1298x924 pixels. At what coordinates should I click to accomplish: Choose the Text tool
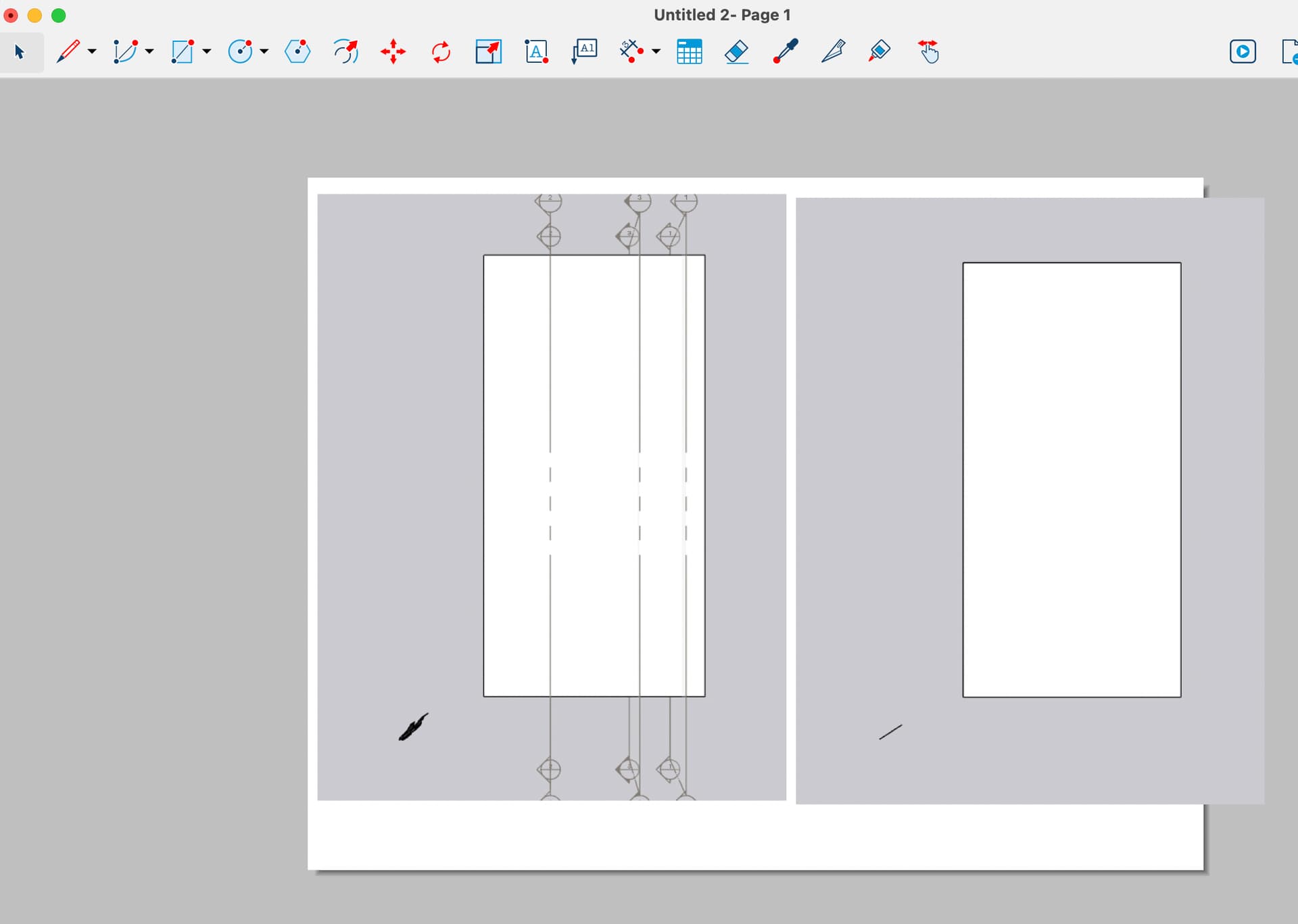coord(536,52)
